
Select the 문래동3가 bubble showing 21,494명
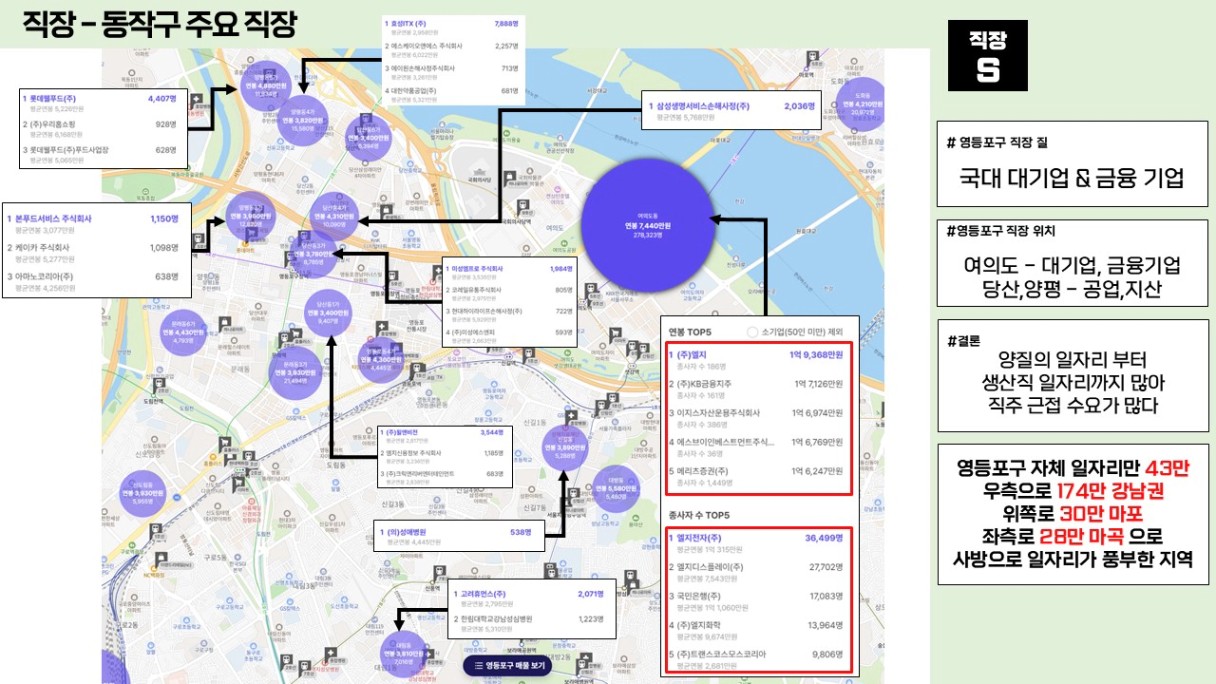pos(295,372)
